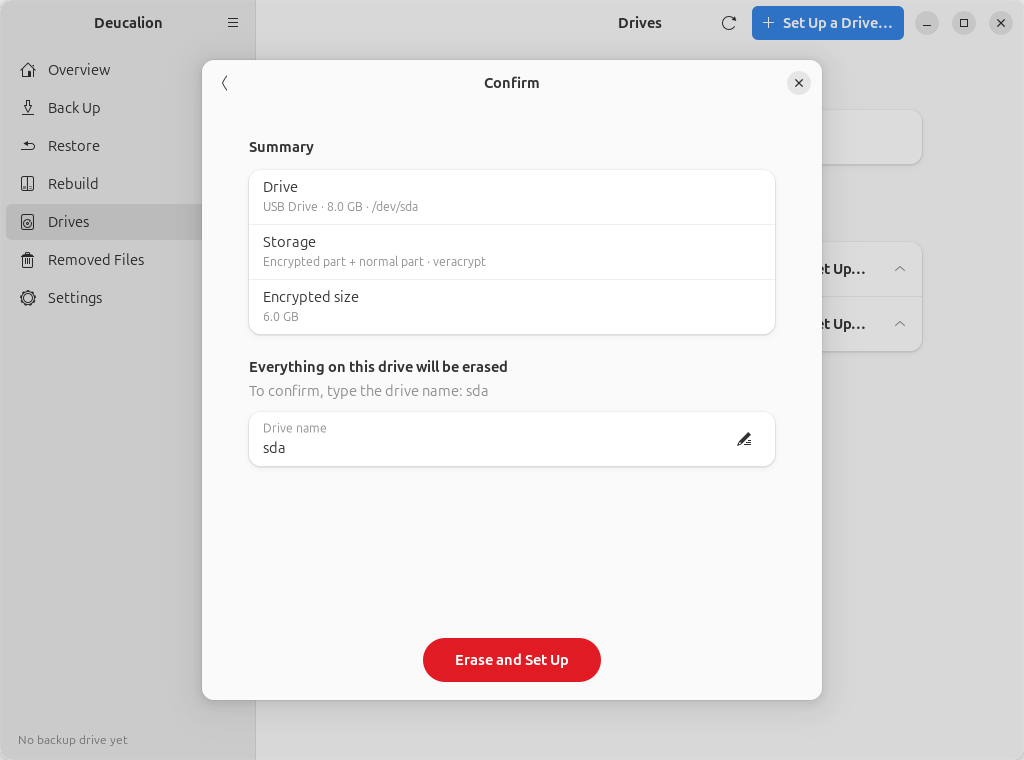Open the Rebuild page label
The width and height of the screenshot is (1024, 760).
(73, 183)
